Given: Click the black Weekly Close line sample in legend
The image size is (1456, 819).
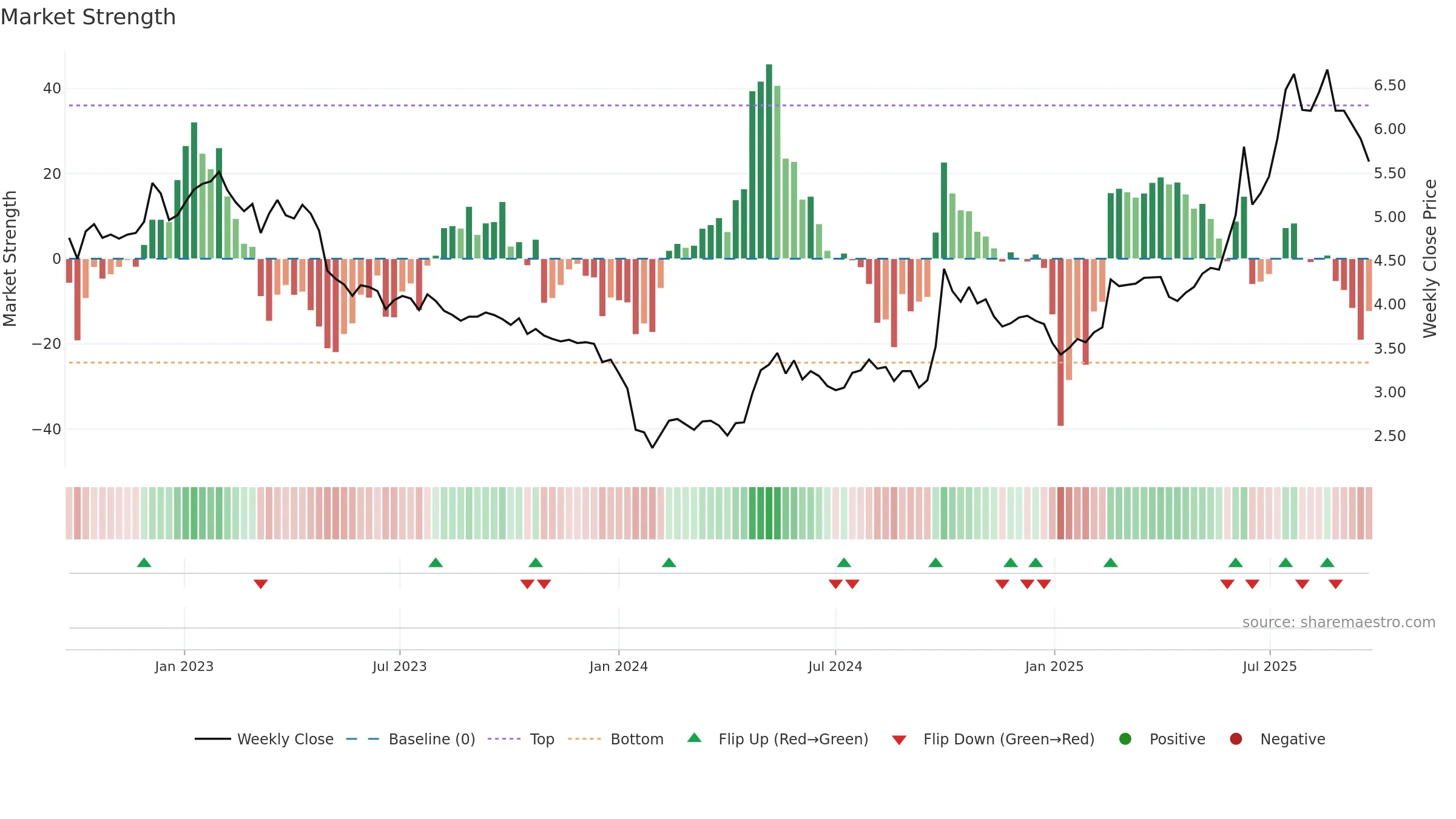Looking at the screenshot, I should point(212,739).
